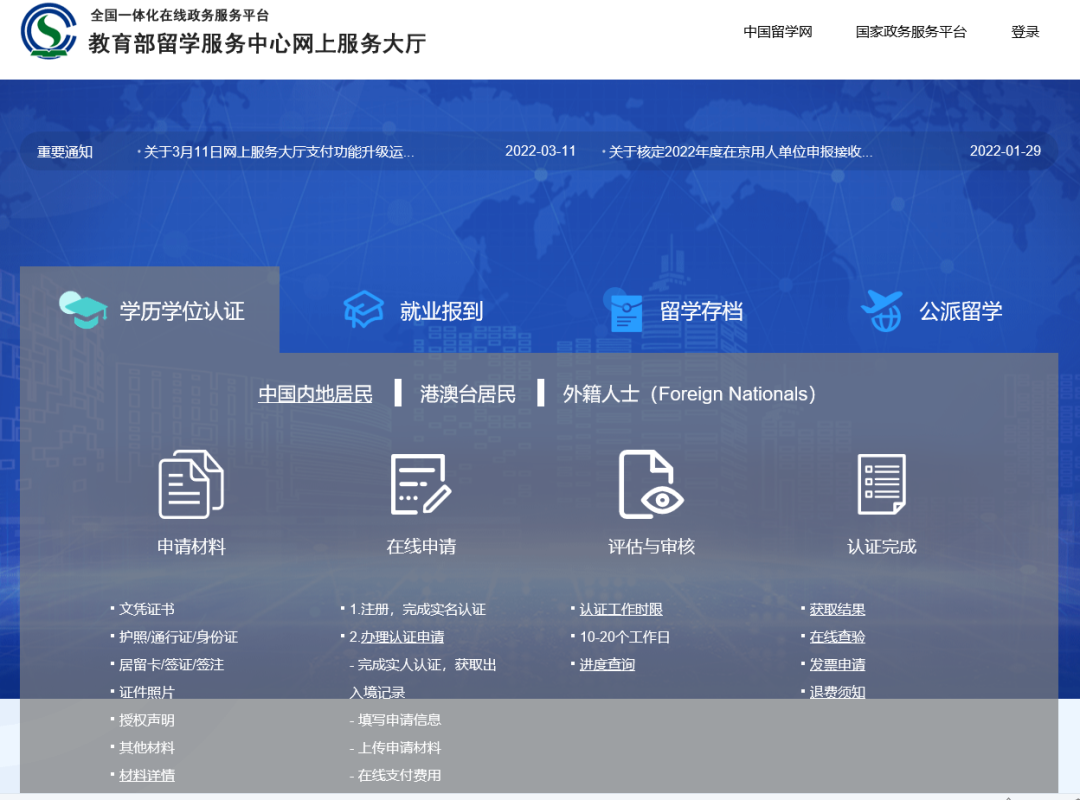Open the 认证完成 checklist icon
Viewport: 1080px width, 800px height.
pyautogui.click(x=882, y=483)
